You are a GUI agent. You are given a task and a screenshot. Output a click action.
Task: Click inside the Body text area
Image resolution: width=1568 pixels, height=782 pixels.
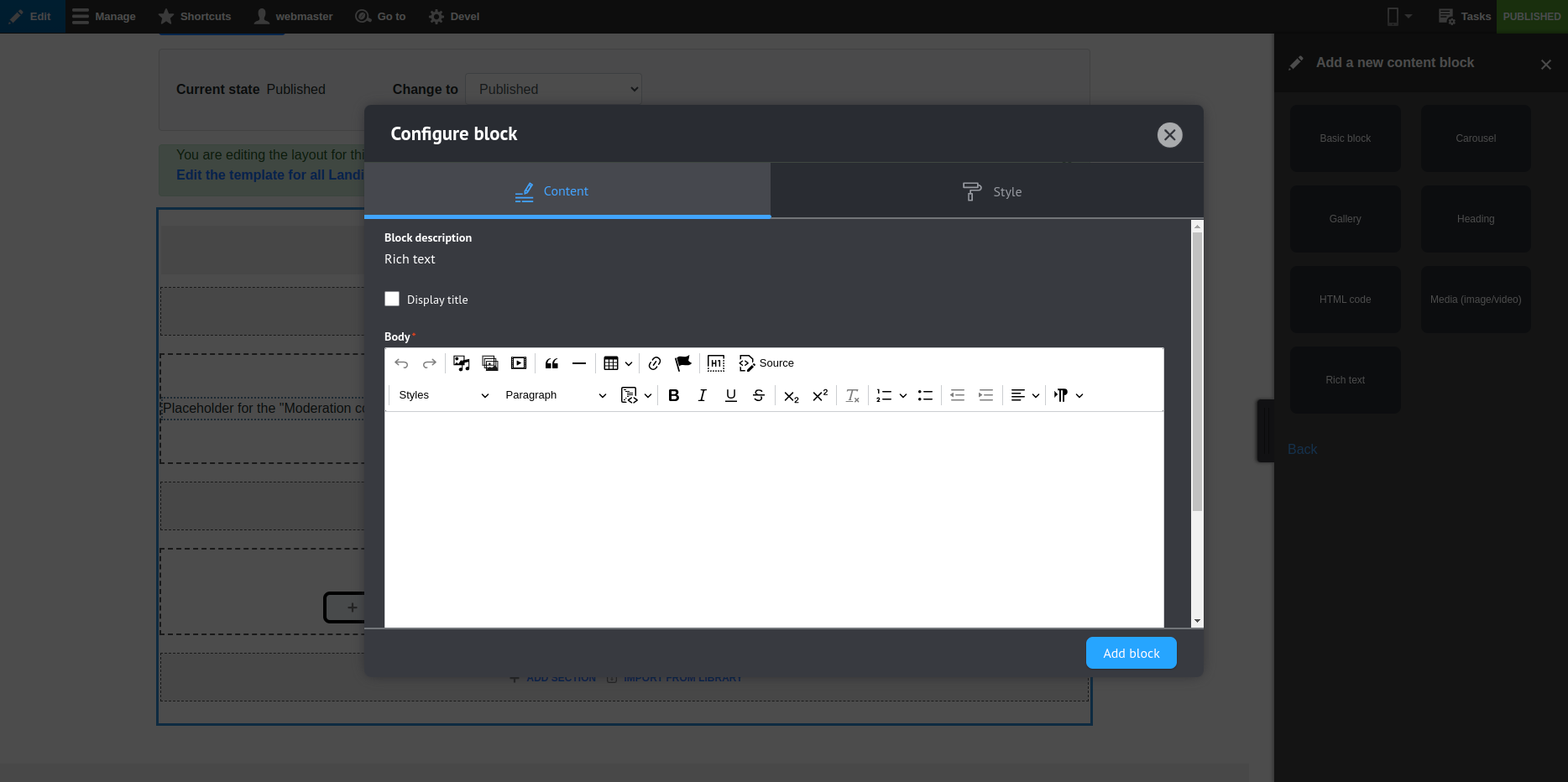click(x=774, y=519)
